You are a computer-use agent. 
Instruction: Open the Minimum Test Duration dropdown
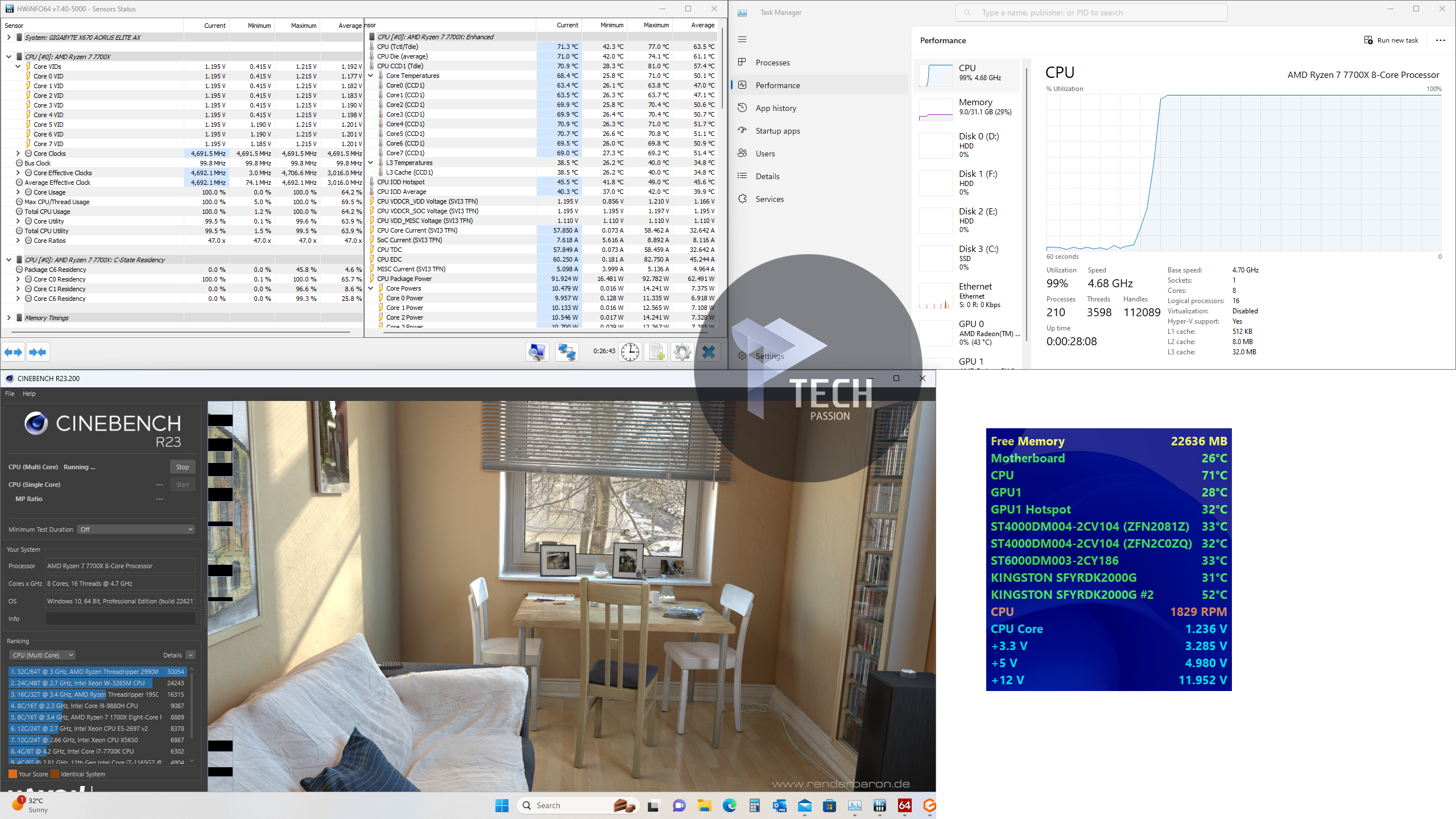[136, 530]
